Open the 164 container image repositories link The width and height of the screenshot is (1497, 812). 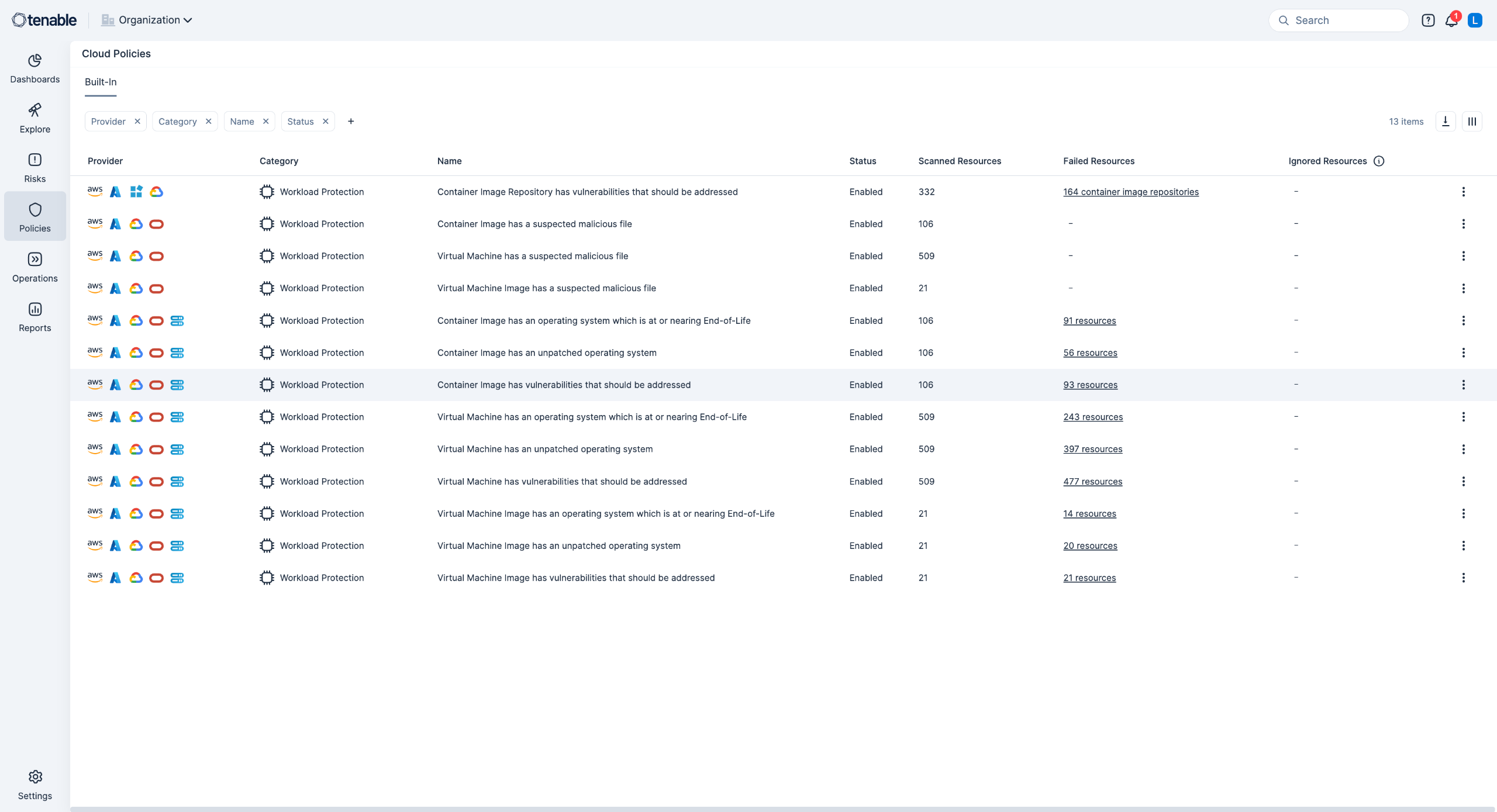[x=1130, y=192]
